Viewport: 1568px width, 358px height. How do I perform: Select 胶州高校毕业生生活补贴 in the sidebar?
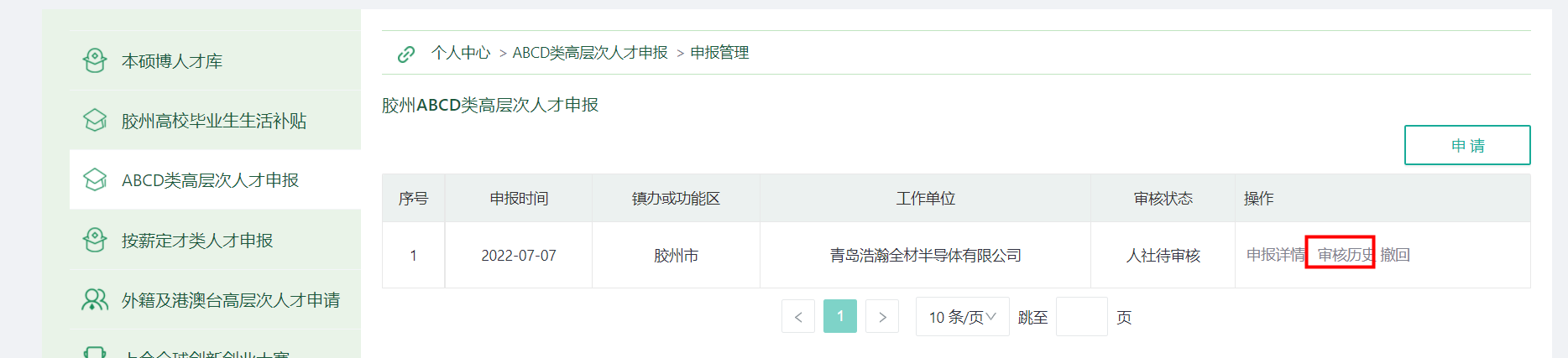214,121
